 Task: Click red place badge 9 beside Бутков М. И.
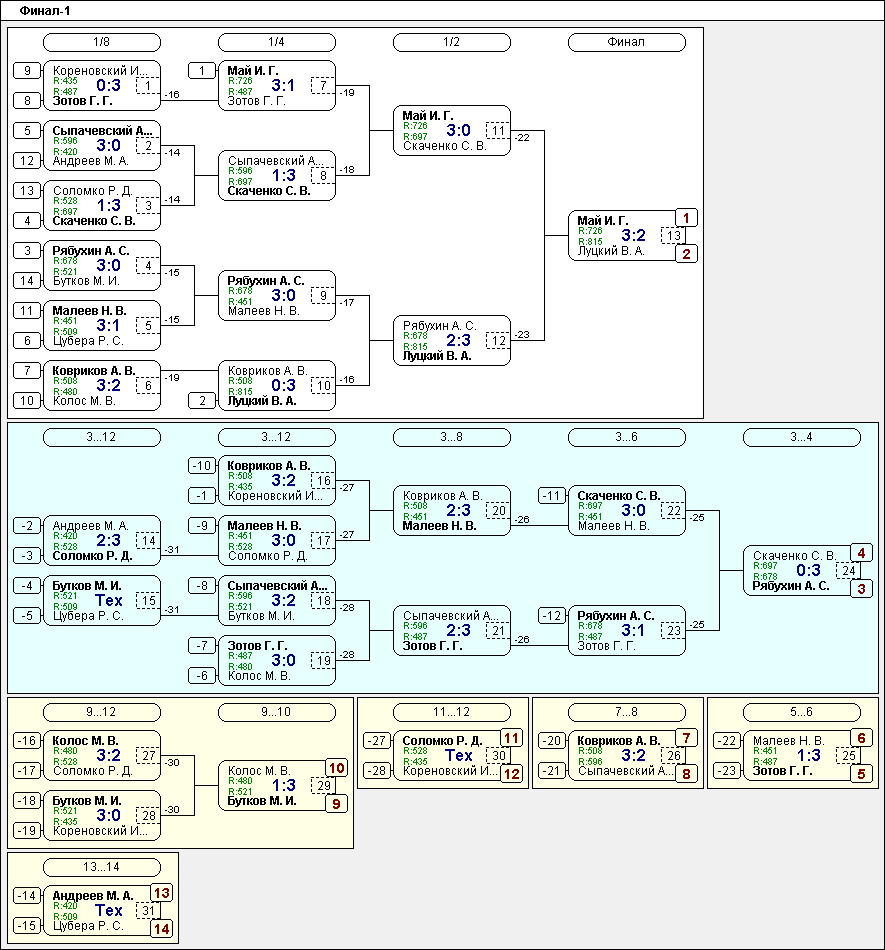click(336, 804)
